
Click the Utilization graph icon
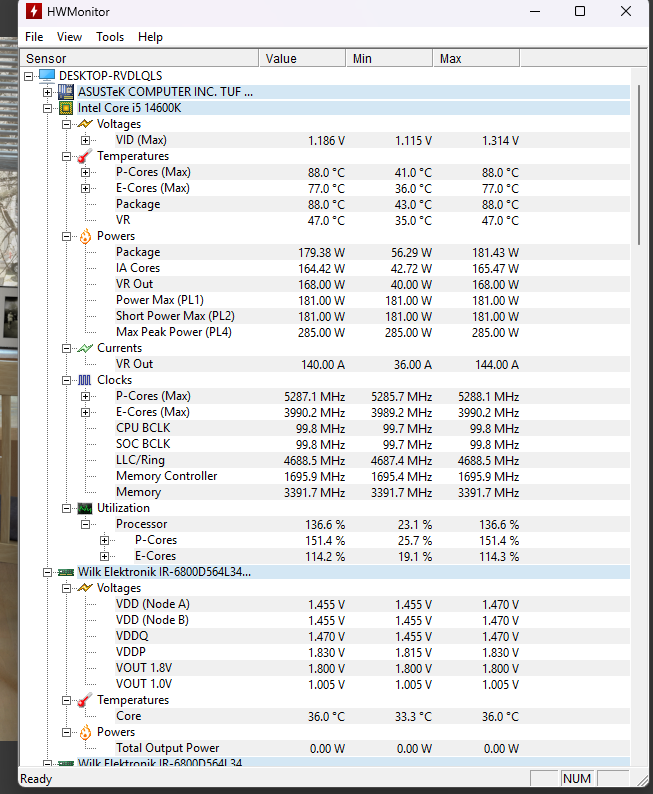point(85,508)
